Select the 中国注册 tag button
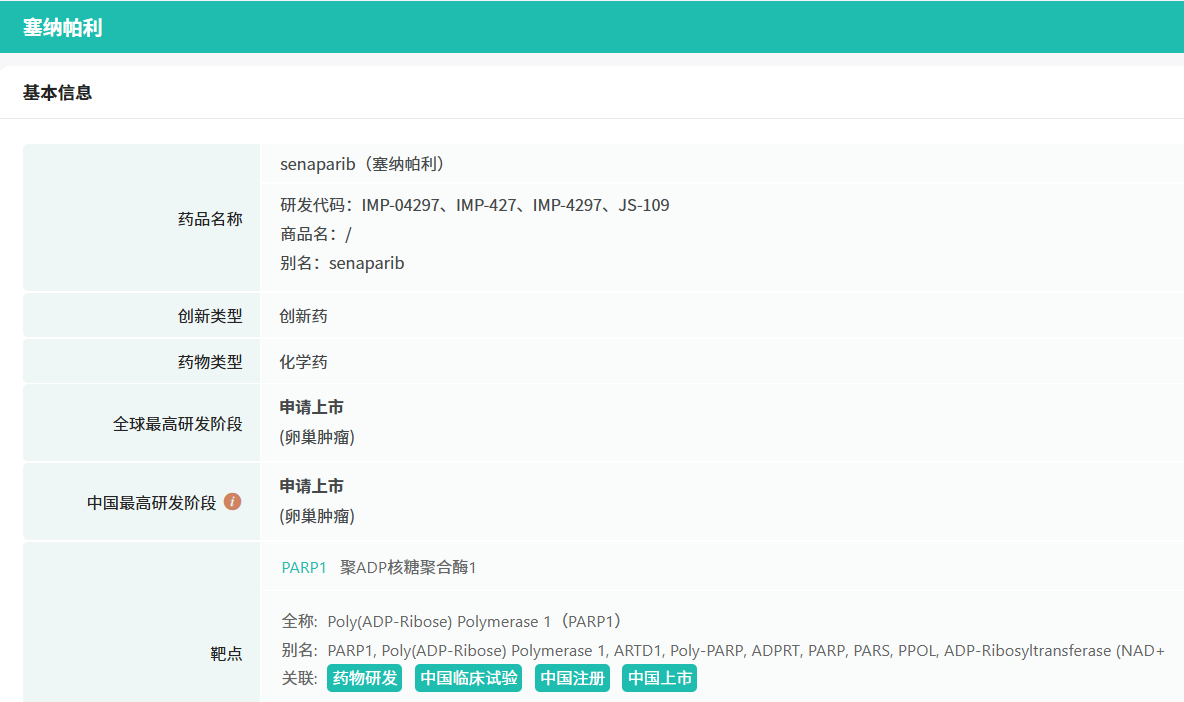This screenshot has width=1184, height=702. tap(572, 678)
